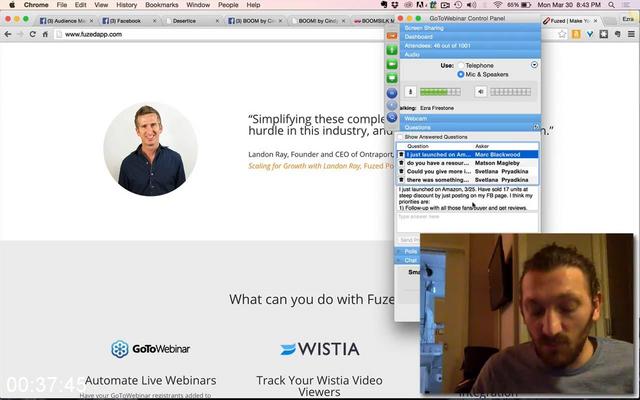Click speaker level meter
This screenshot has height=400, width=640.
(511, 92)
